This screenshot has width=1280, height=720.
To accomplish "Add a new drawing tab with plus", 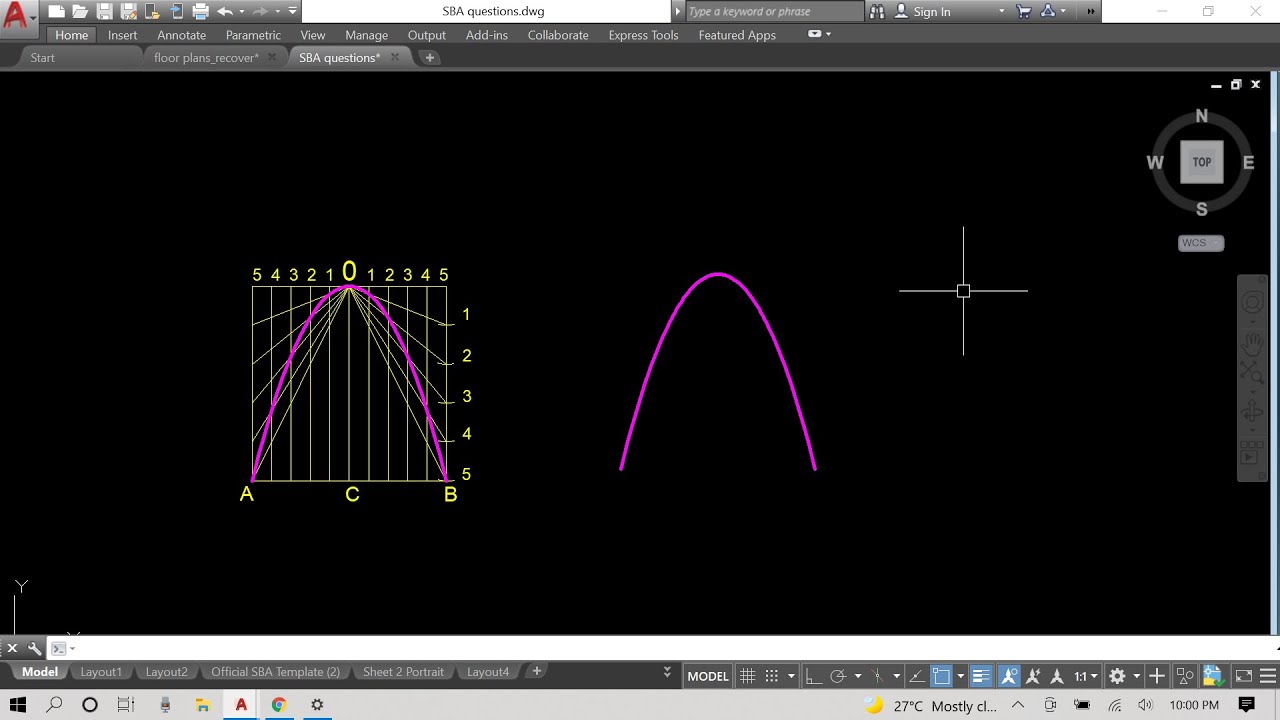I will tap(430, 58).
